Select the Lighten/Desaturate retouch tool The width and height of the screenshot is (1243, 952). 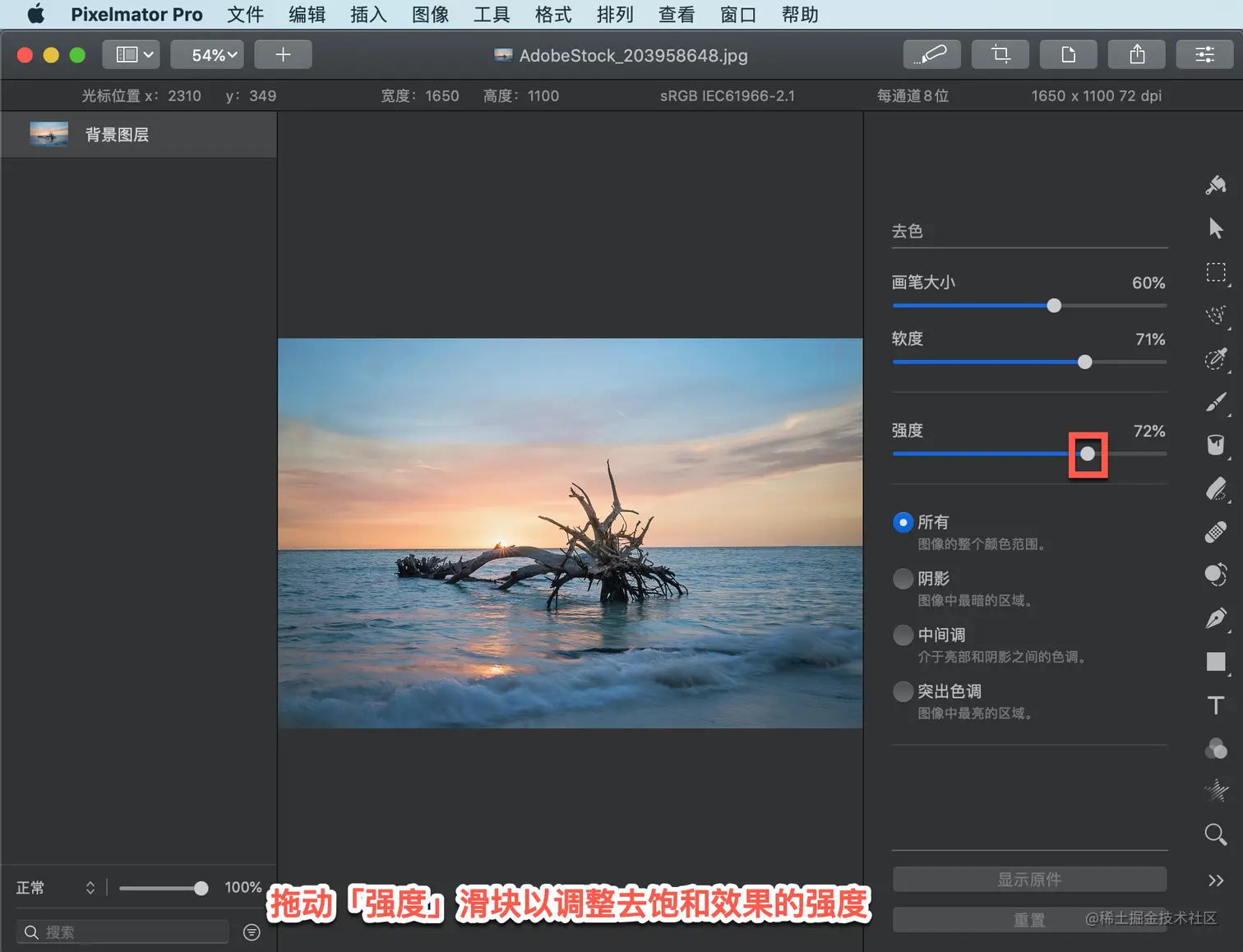[x=1216, y=575]
